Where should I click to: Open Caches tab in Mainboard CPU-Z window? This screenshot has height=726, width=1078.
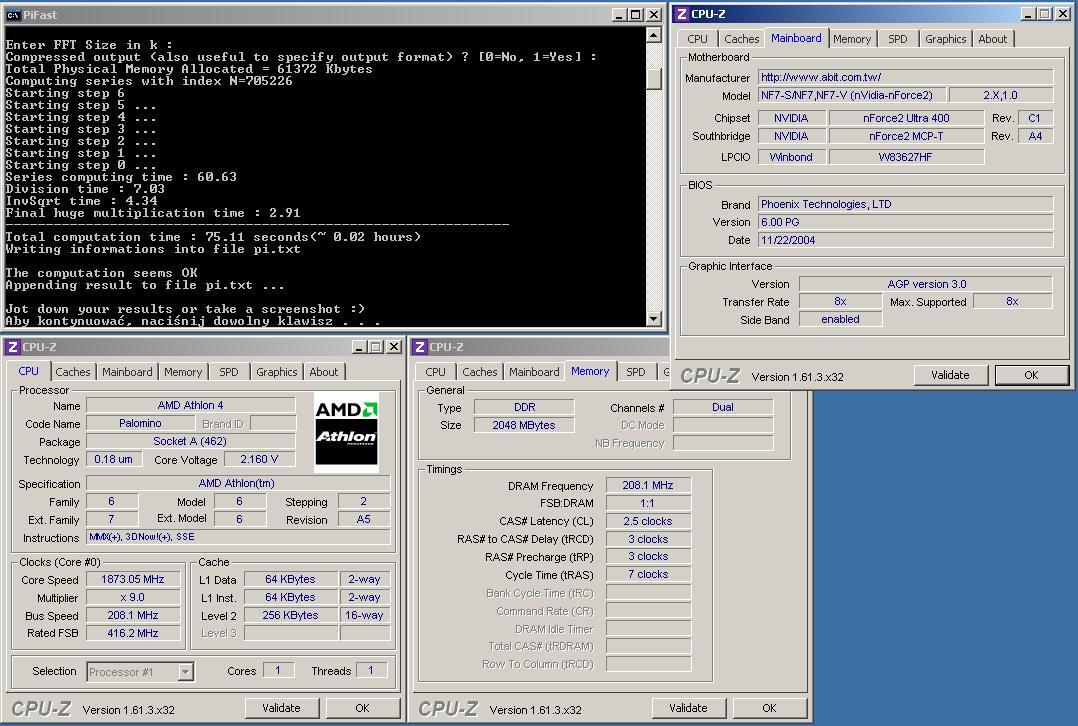(741, 39)
